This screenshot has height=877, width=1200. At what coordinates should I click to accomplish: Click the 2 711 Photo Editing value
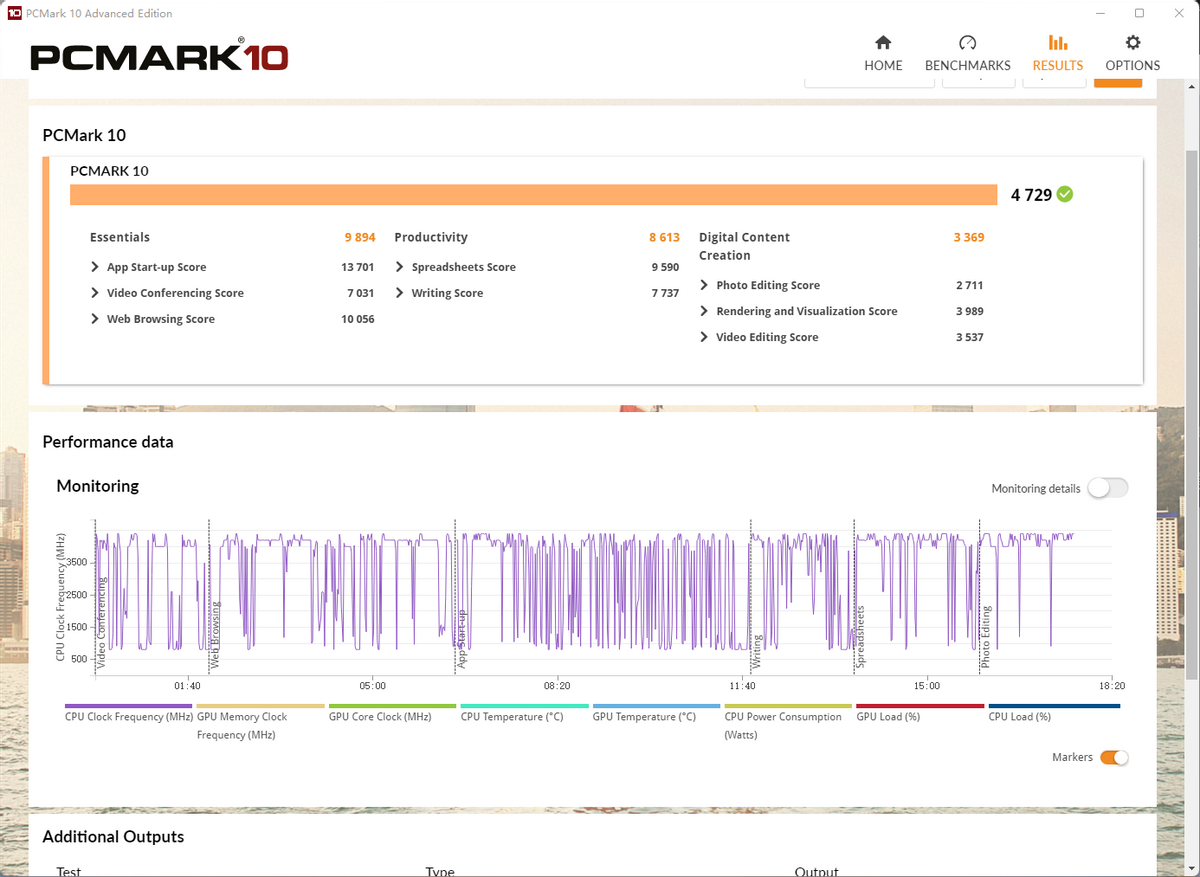[x=970, y=285]
